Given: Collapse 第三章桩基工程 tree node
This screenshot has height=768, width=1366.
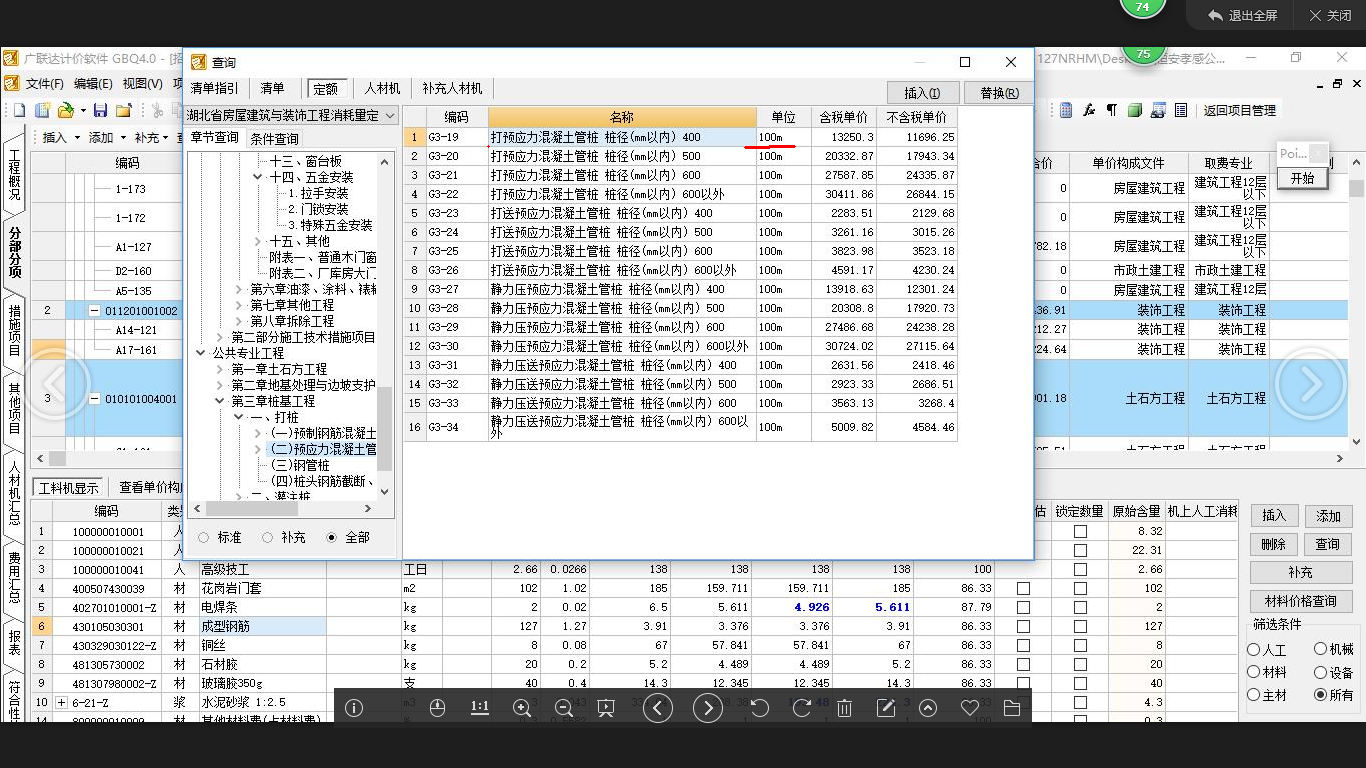Looking at the screenshot, I should 221,401.
